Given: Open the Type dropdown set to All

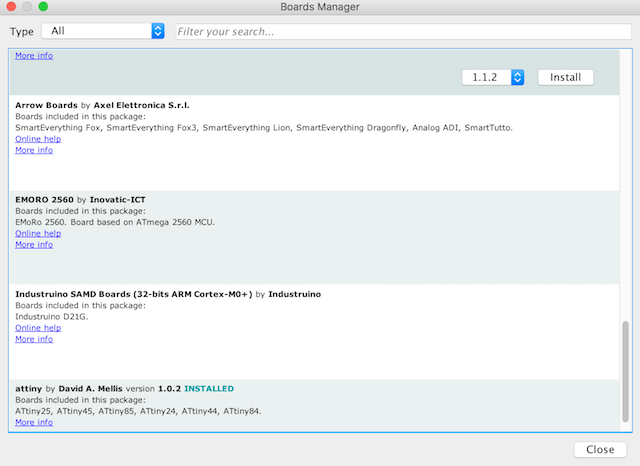Looking at the screenshot, I should point(103,31).
